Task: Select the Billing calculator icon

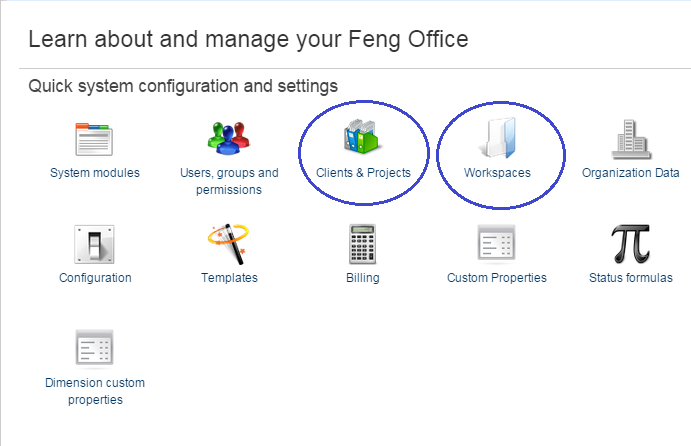Action: pyautogui.click(x=362, y=244)
